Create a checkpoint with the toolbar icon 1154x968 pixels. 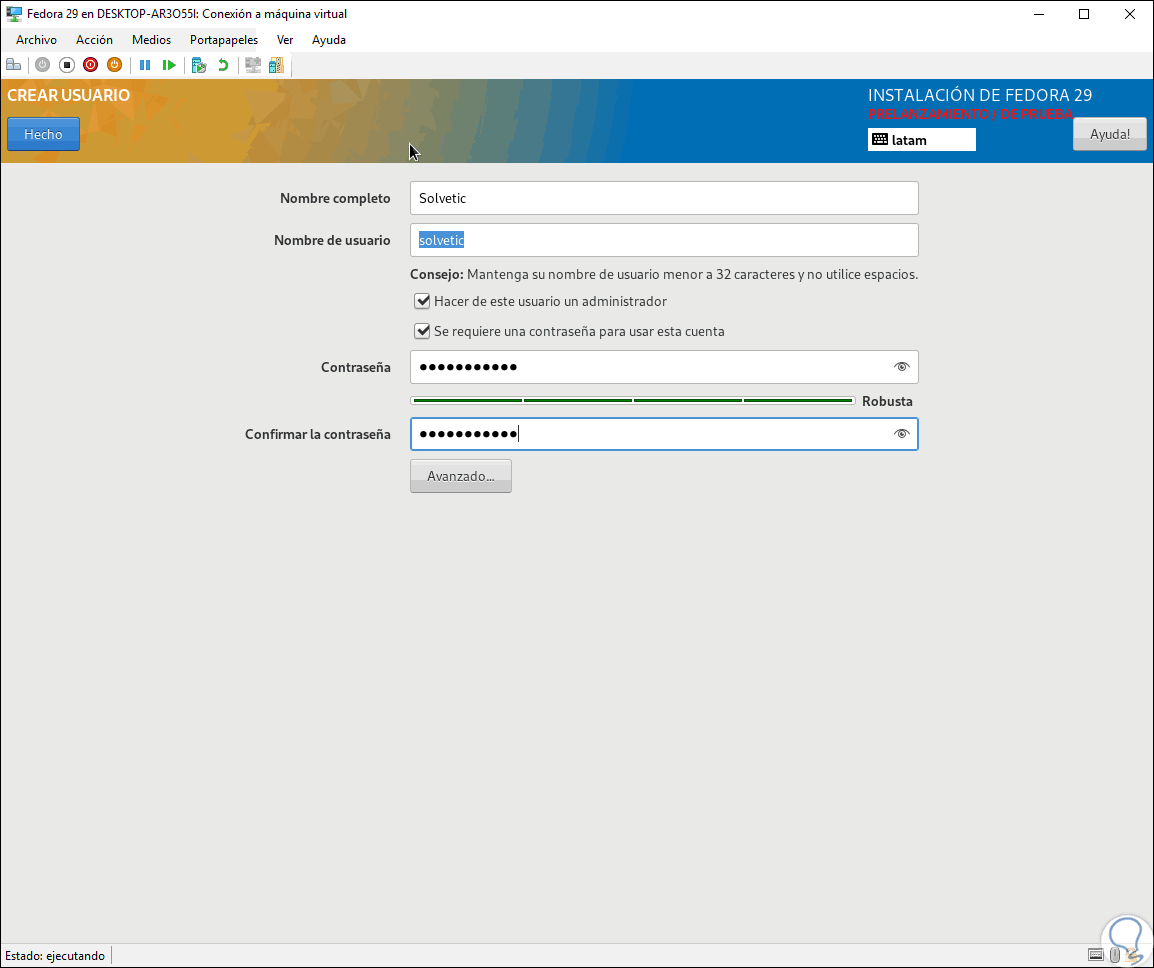pos(199,65)
